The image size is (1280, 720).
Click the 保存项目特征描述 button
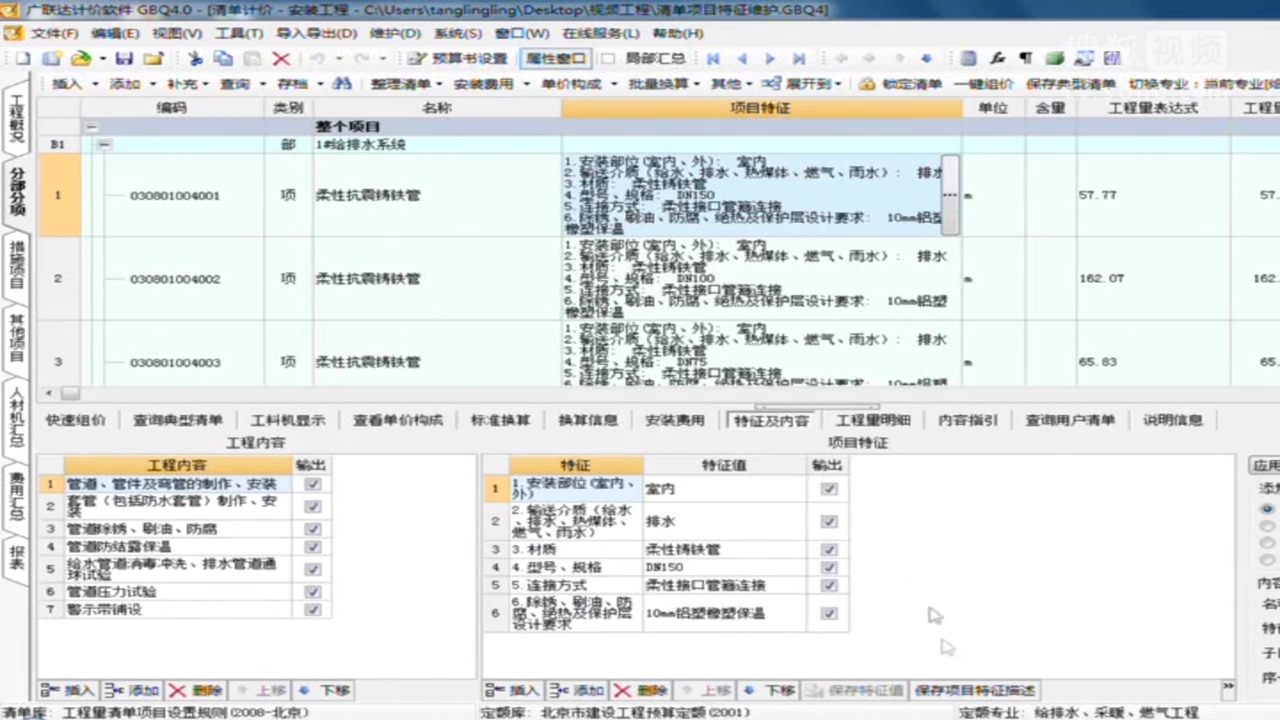[x=973, y=690]
